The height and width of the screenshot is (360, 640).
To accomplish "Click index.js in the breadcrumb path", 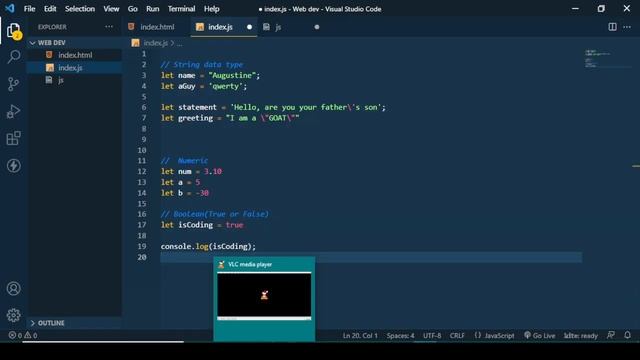I will point(155,43).
